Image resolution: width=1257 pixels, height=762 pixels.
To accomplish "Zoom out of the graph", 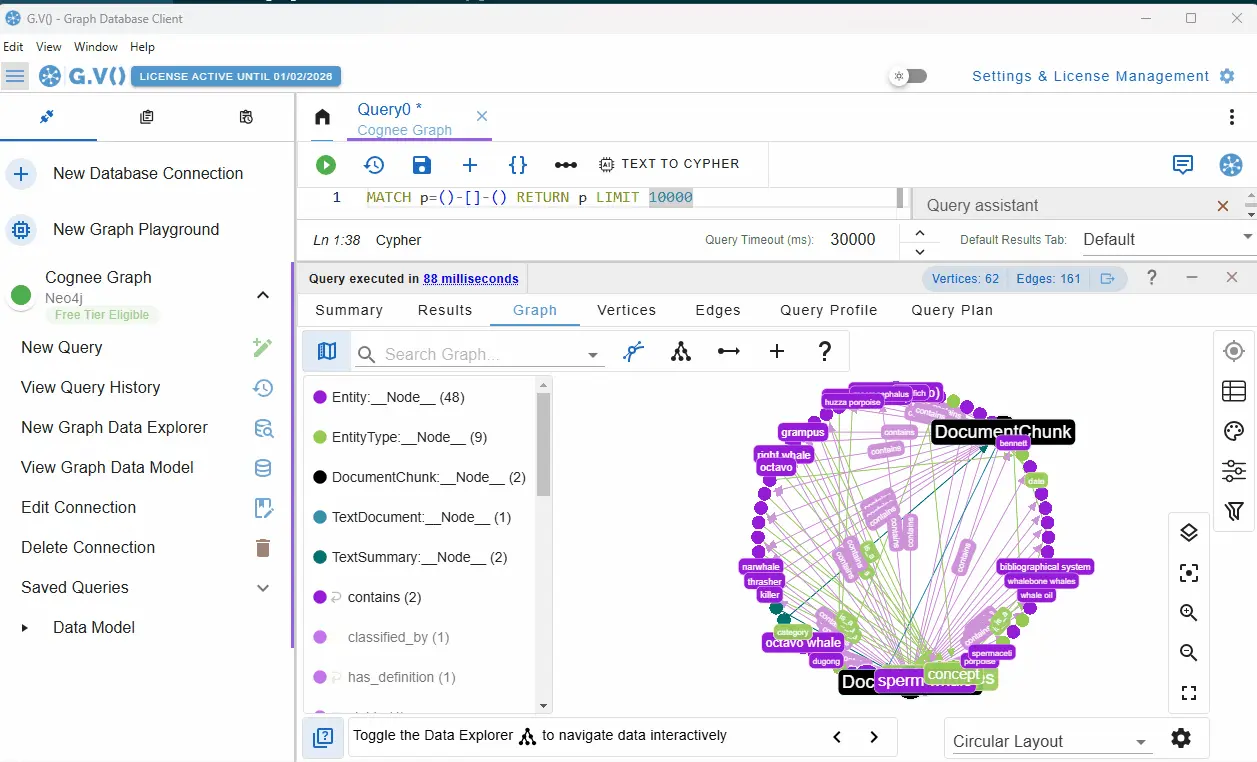I will pos(1189,653).
